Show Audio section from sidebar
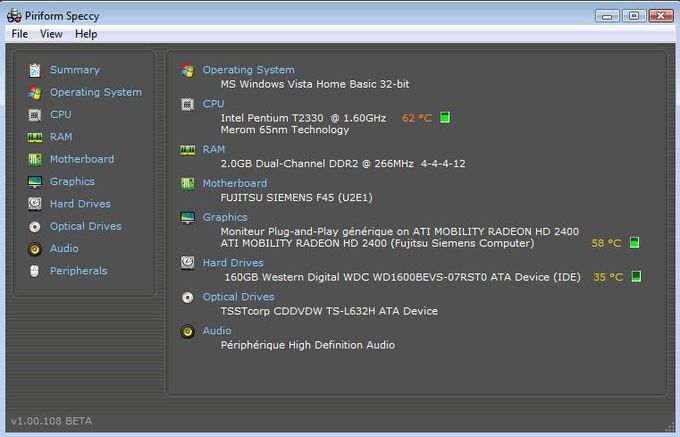 tap(64, 248)
